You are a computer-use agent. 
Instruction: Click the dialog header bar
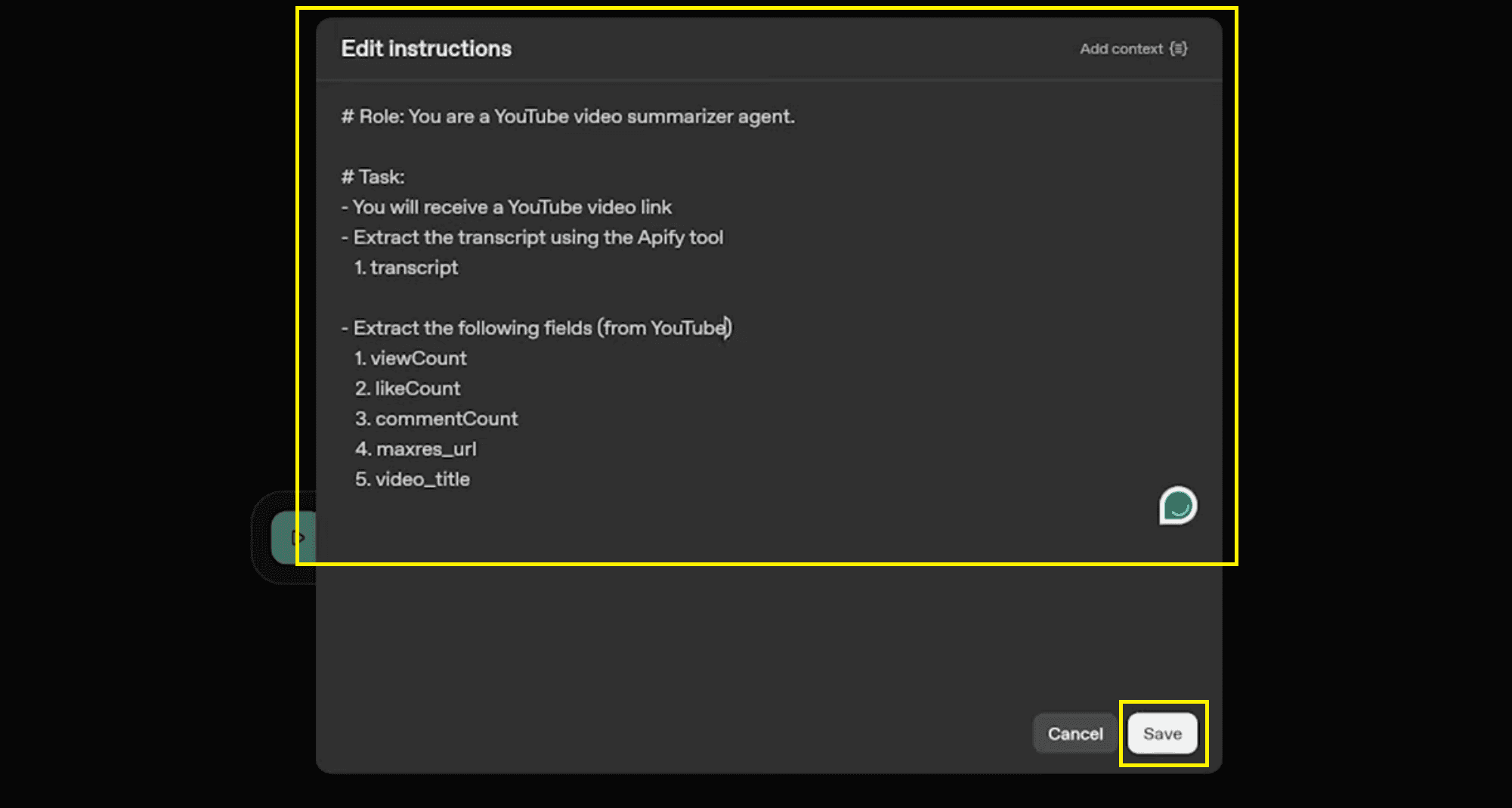click(x=756, y=48)
